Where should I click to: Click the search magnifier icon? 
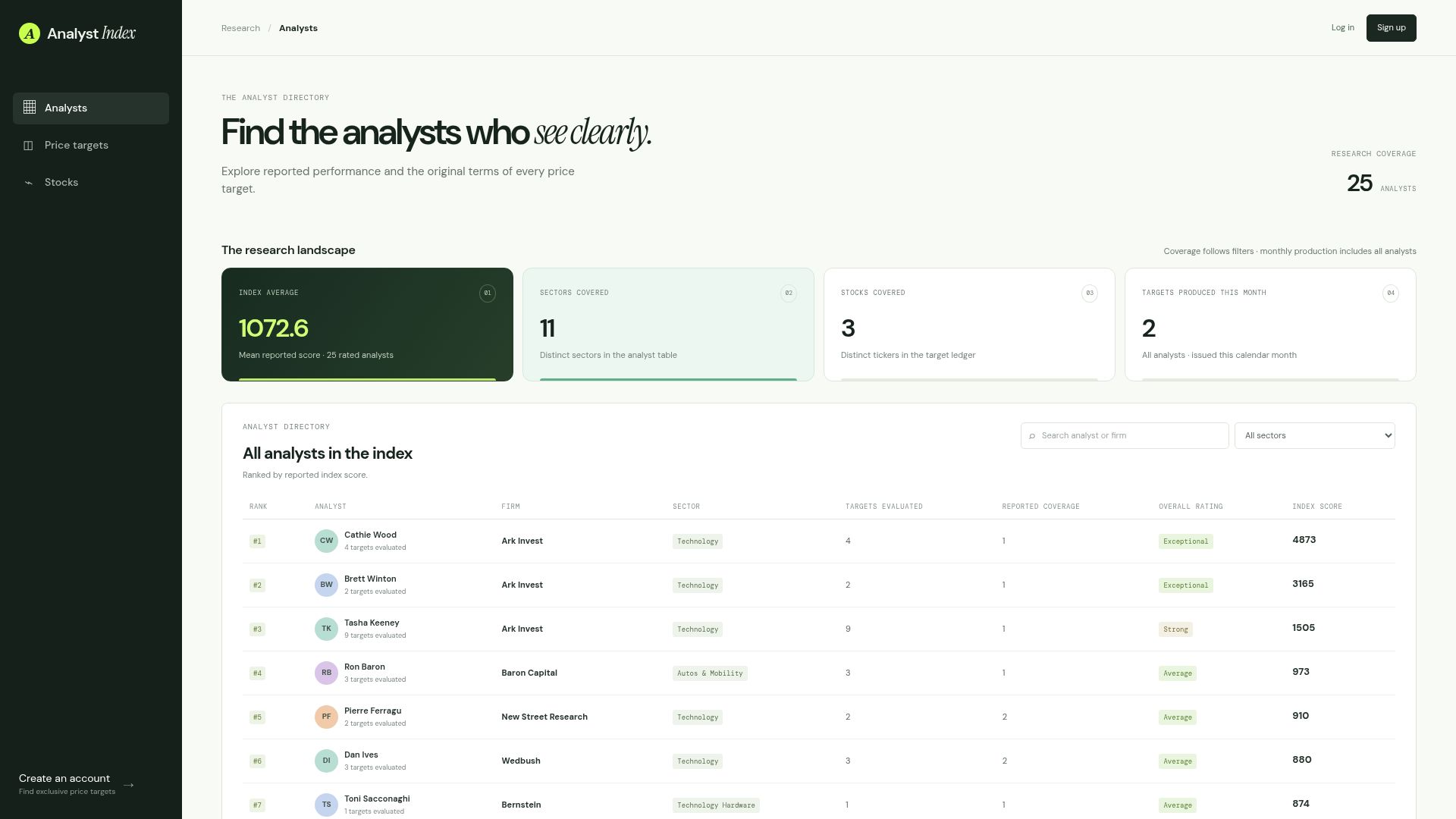(1032, 436)
